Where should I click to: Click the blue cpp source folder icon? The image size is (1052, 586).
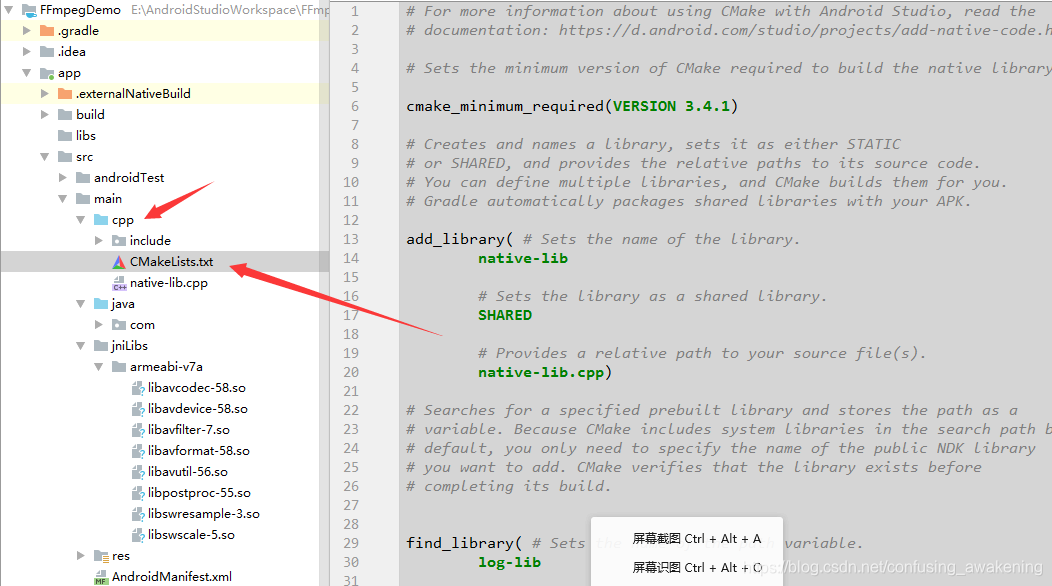point(101,219)
